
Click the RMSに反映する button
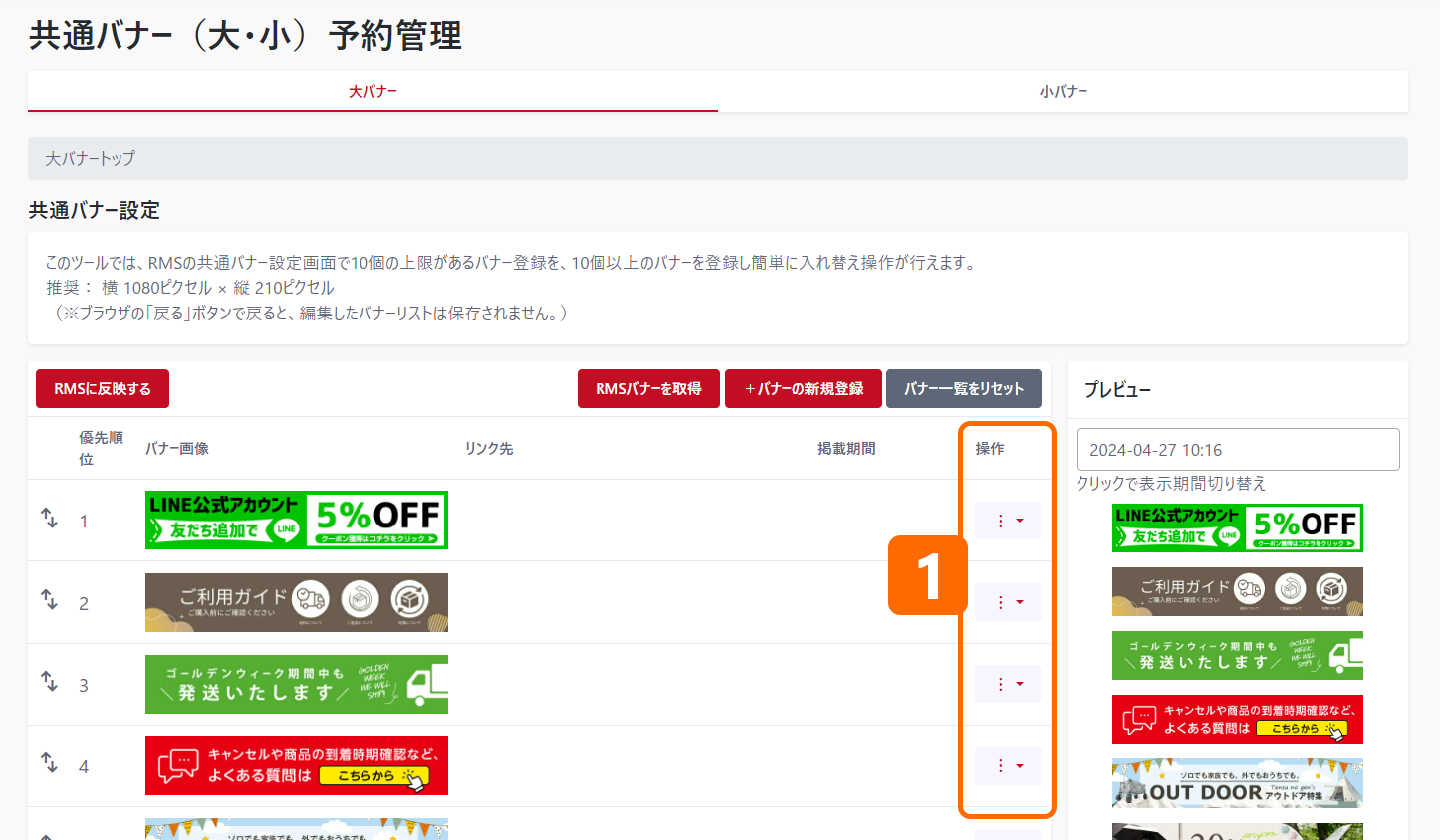tap(103, 389)
